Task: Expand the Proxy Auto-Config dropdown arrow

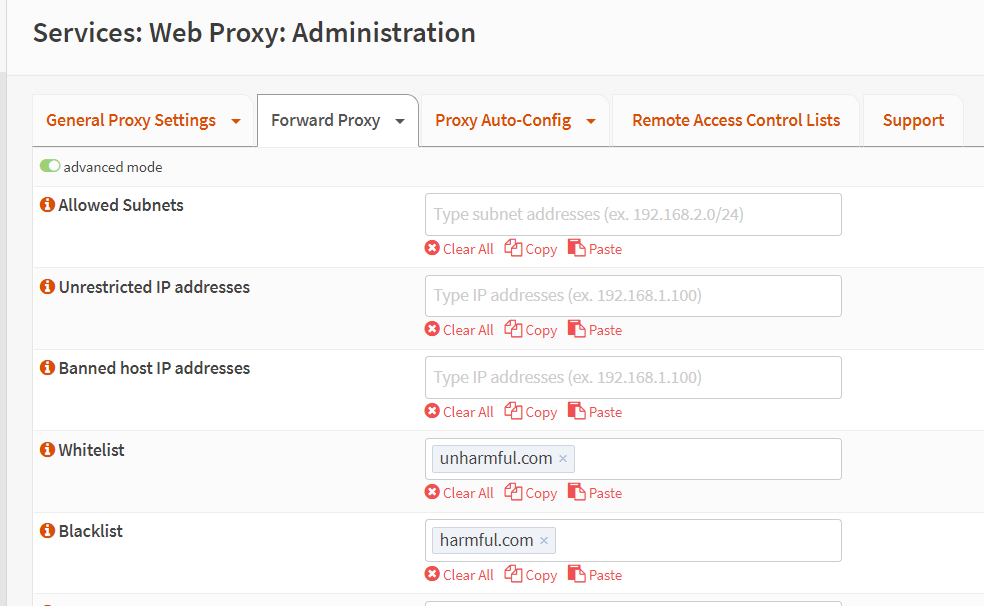Action: click(591, 121)
